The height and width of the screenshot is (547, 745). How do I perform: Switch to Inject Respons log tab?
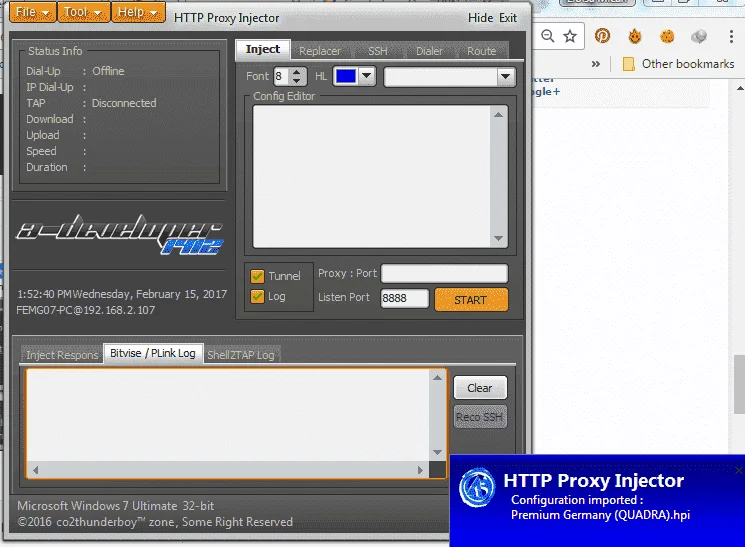[x=62, y=355]
